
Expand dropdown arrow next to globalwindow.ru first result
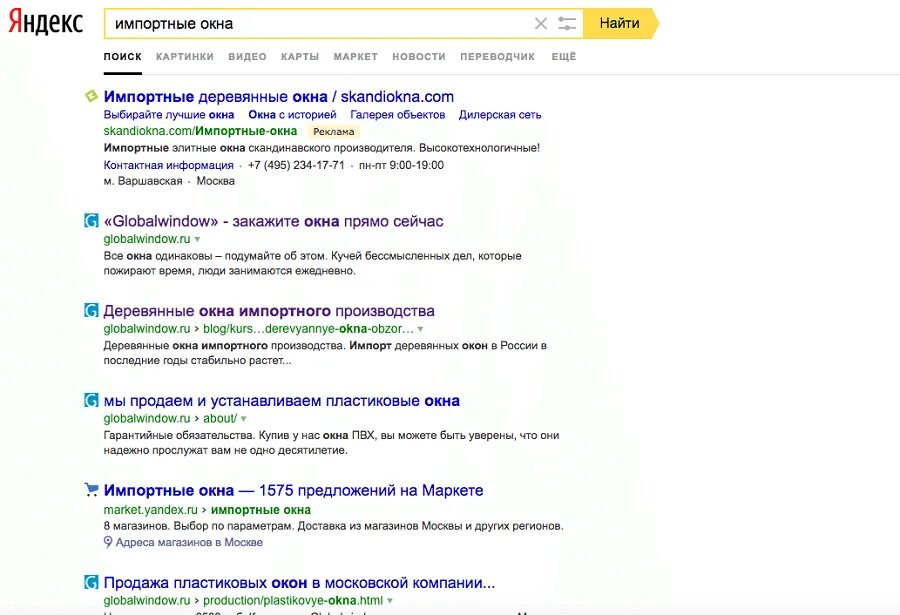tap(197, 239)
